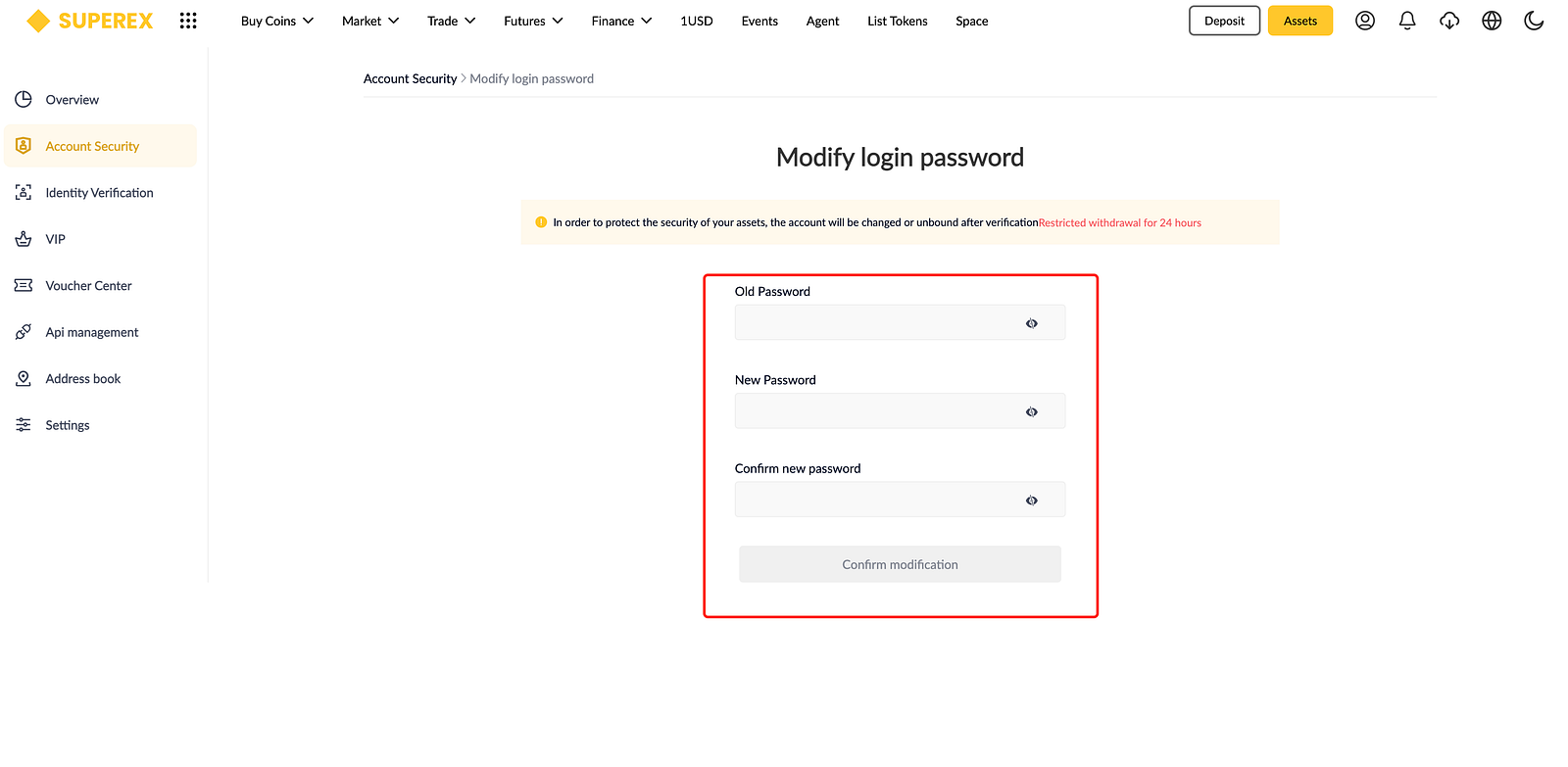This screenshot has height=767, width=1568.
Task: Focus the Old Password input field
Action: [900, 322]
